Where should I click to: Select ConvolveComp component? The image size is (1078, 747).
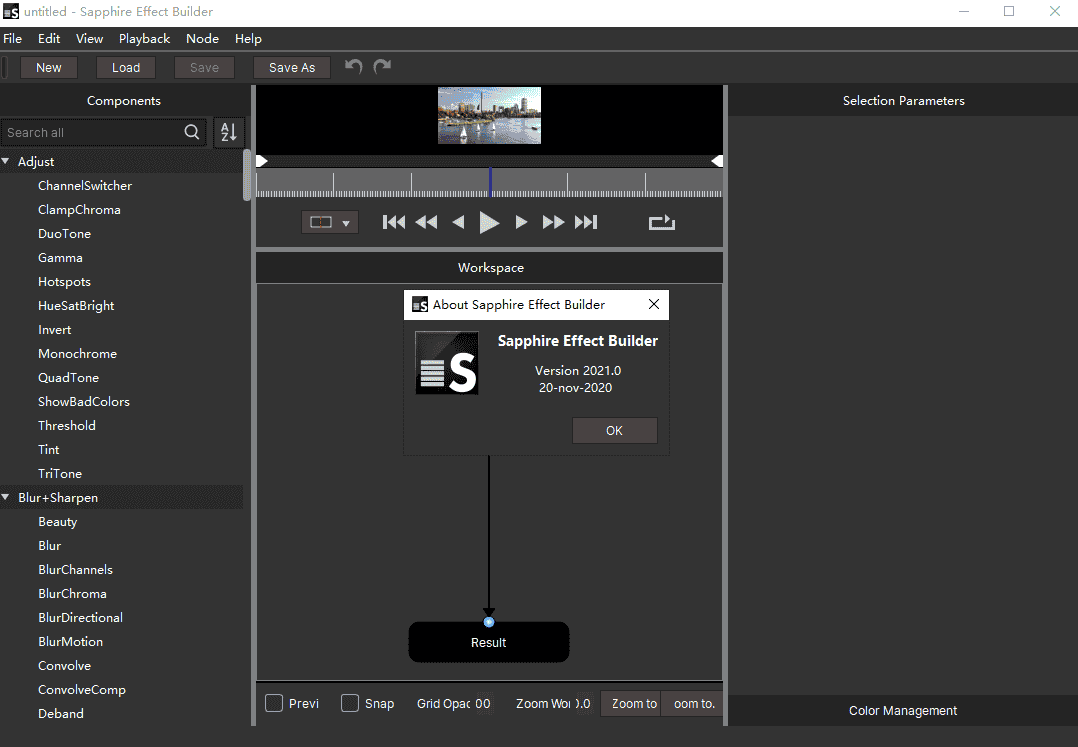click(x=82, y=690)
